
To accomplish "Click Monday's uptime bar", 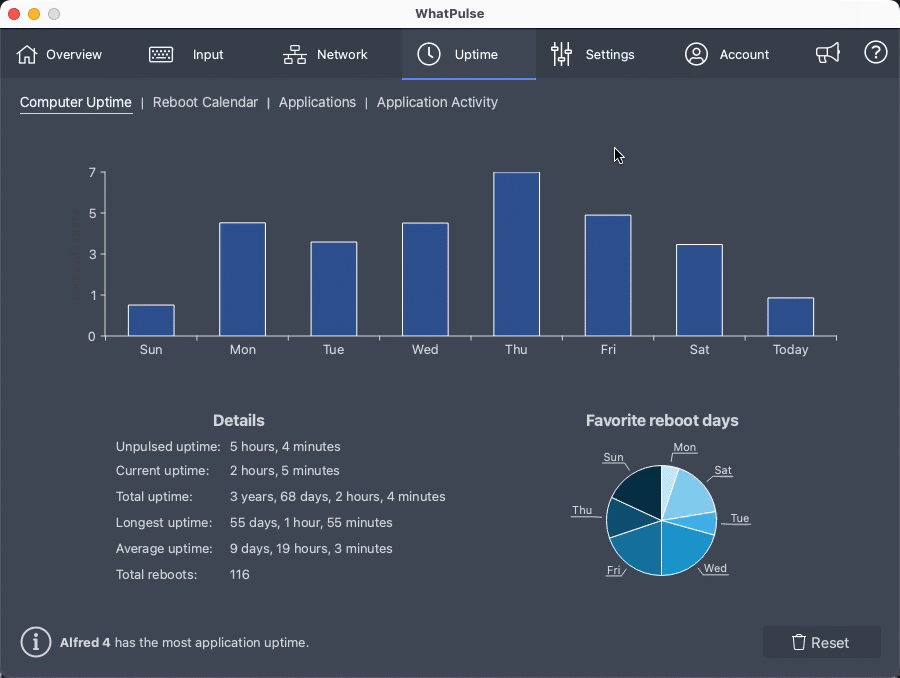I will (242, 278).
